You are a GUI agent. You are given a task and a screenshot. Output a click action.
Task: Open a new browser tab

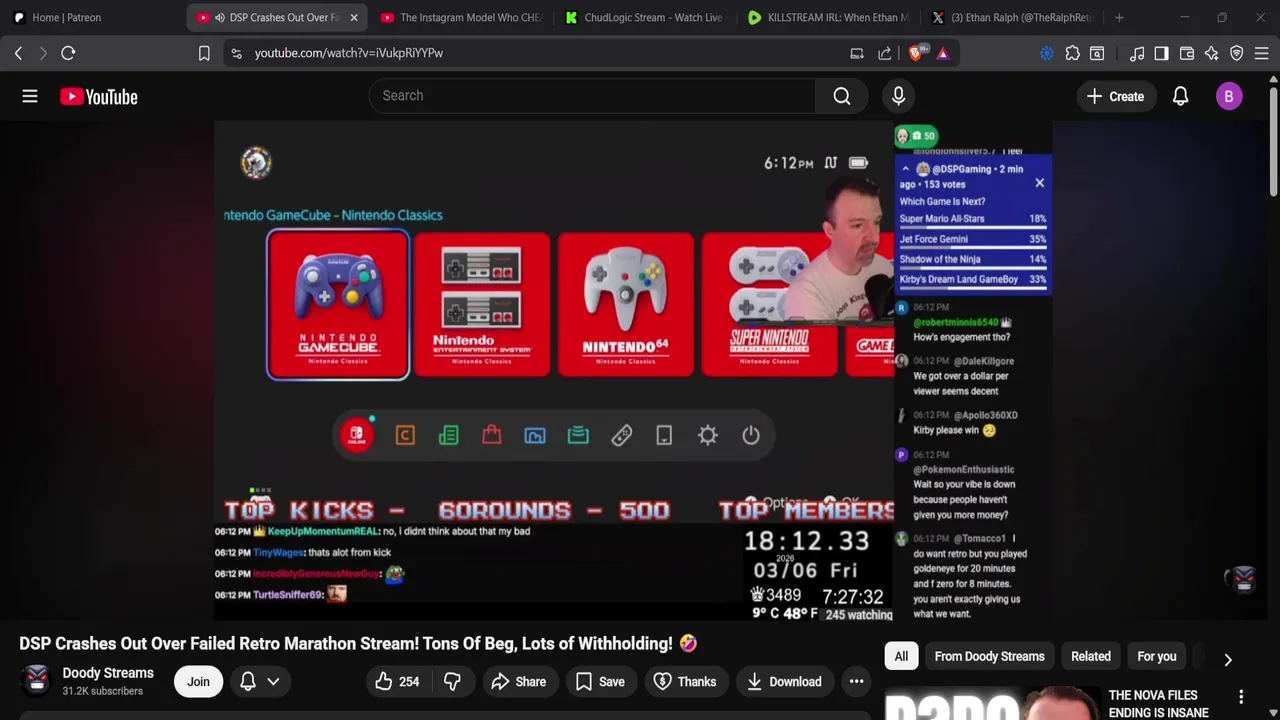[1119, 17]
